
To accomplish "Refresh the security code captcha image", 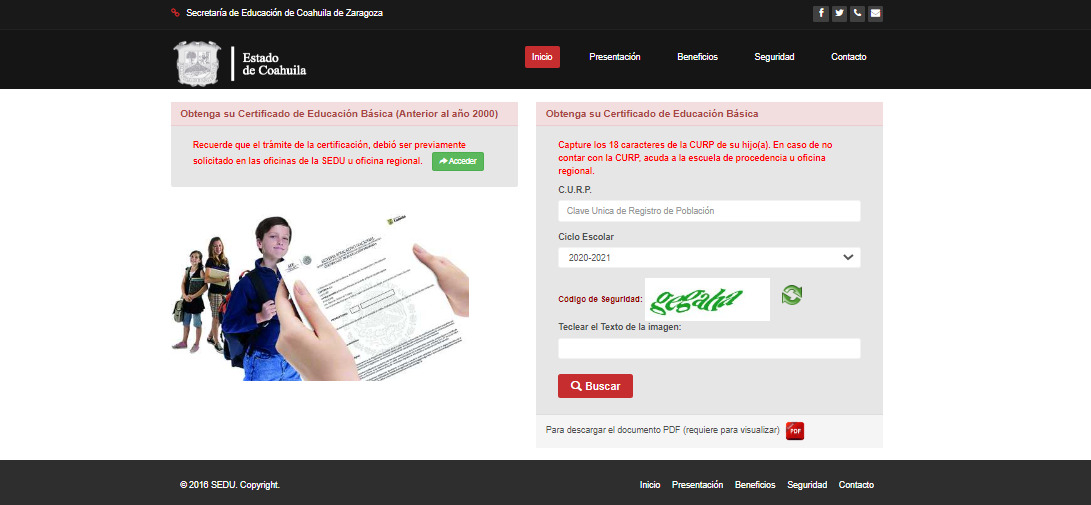I will coord(792,295).
